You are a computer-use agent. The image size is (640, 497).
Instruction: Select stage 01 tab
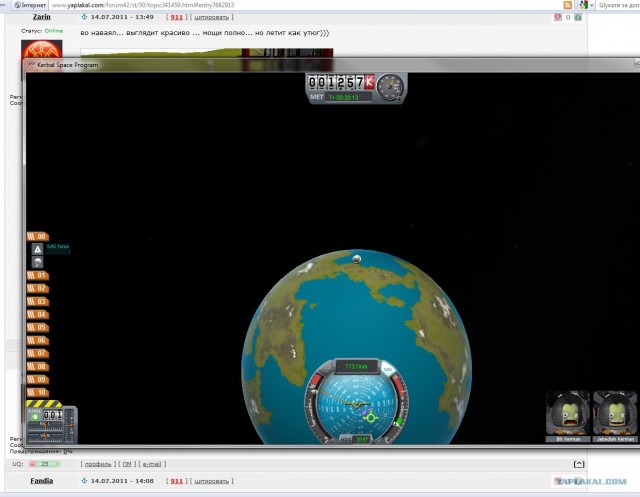tap(38, 275)
